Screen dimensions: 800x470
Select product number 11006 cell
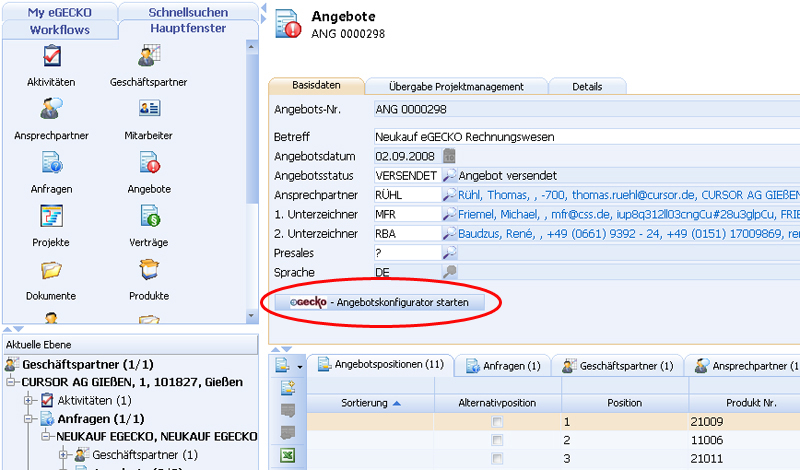click(x=744, y=440)
